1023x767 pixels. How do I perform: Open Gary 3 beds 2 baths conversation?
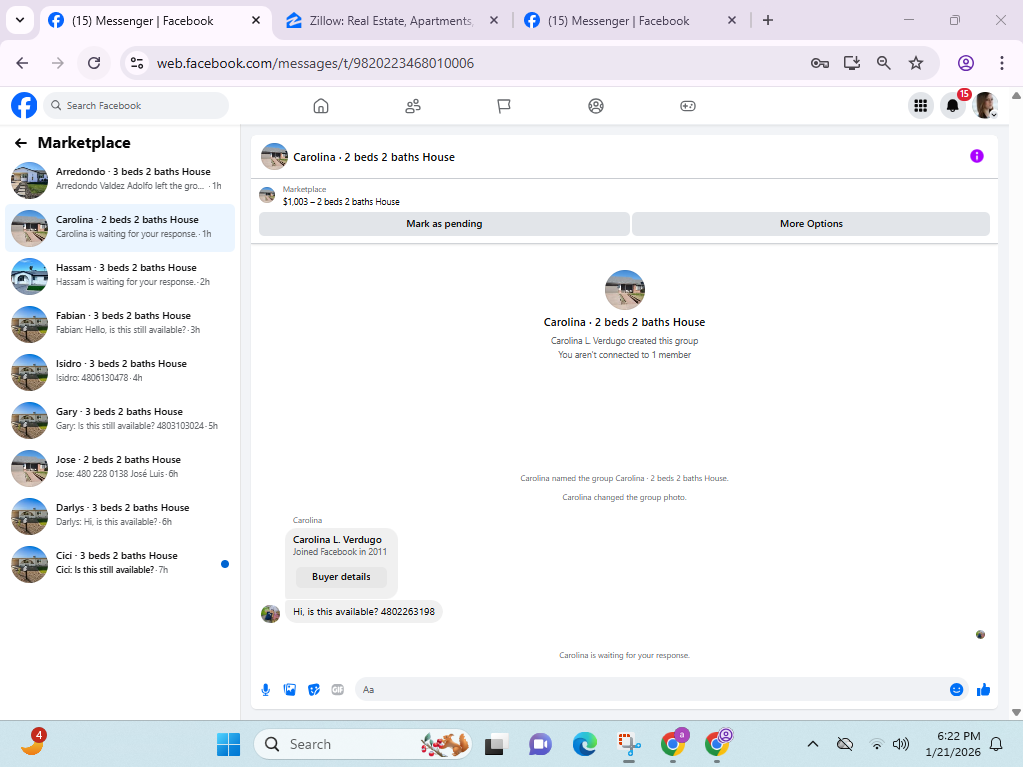tap(120, 420)
